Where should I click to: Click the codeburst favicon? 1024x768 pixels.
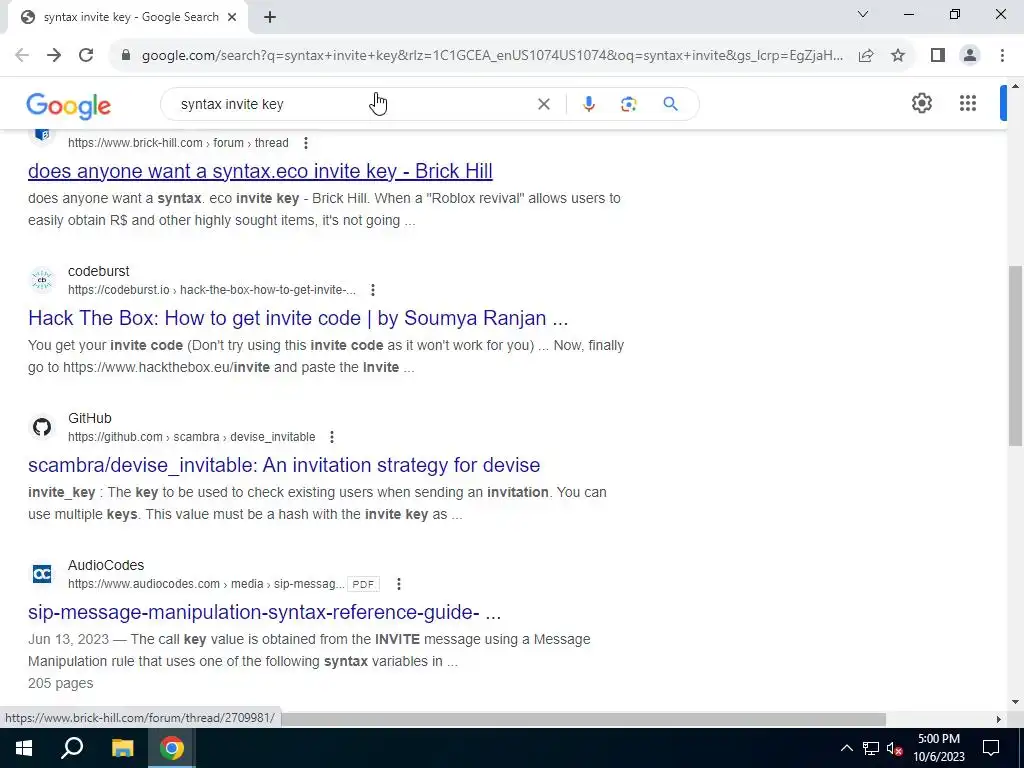(42, 280)
